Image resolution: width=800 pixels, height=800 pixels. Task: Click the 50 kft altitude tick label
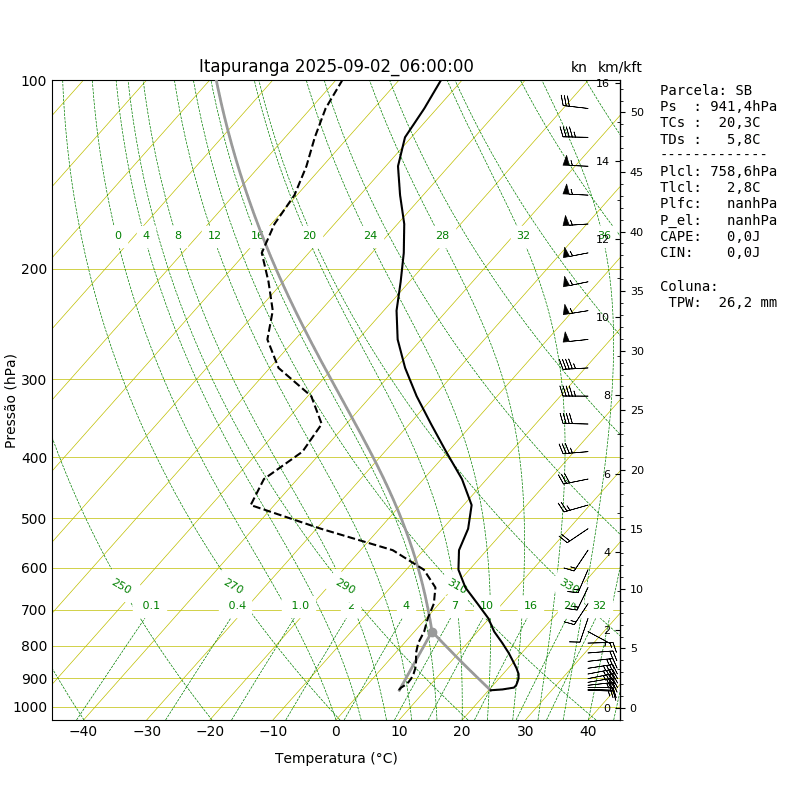click(x=637, y=112)
